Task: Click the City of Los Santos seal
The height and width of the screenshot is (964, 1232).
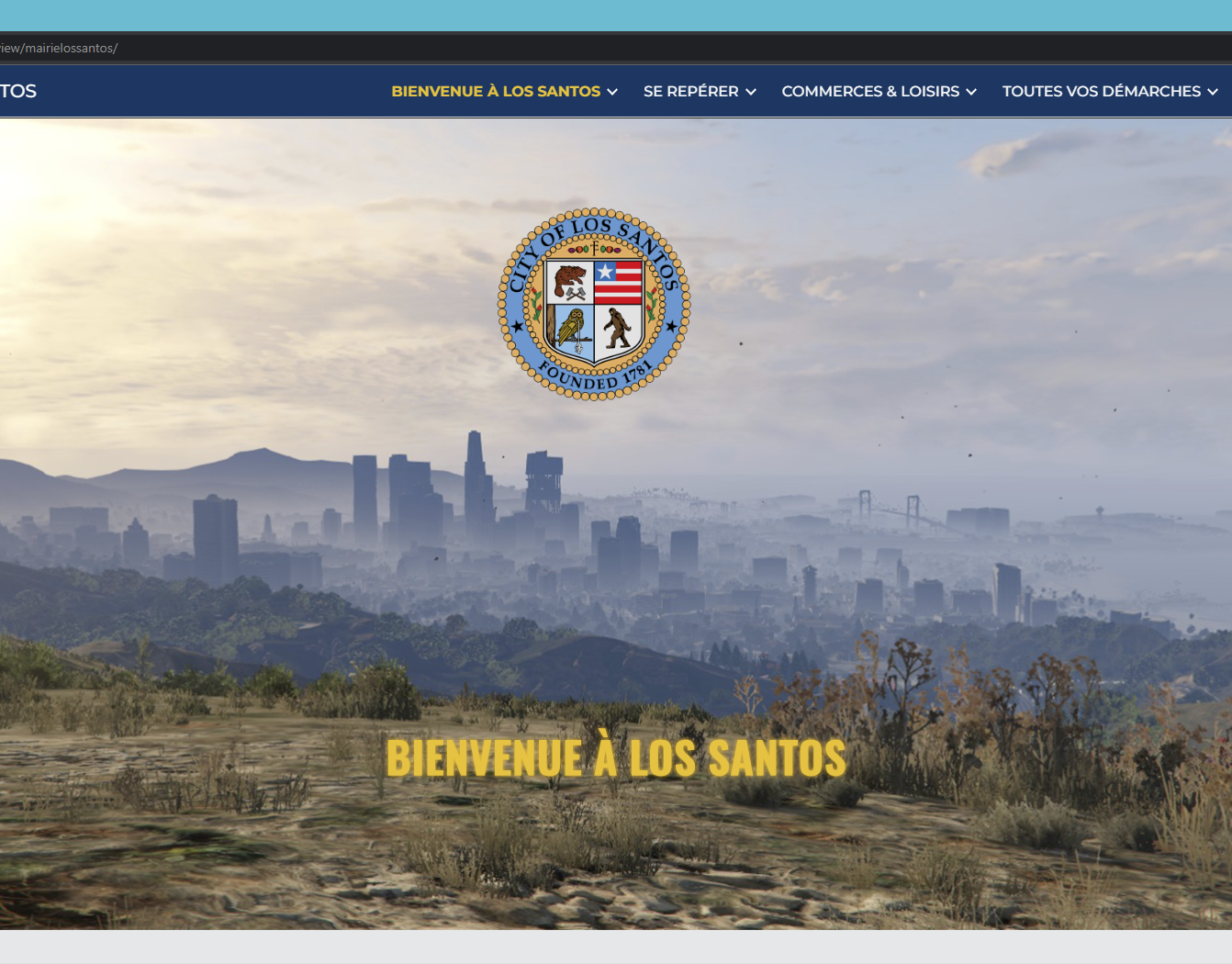Action: click(594, 304)
